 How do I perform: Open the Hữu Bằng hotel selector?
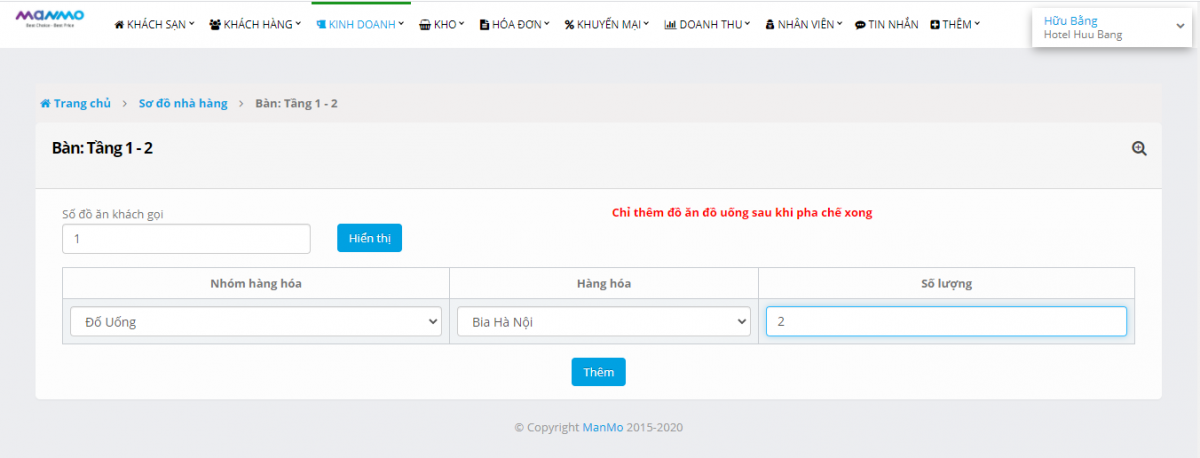tap(1110, 27)
